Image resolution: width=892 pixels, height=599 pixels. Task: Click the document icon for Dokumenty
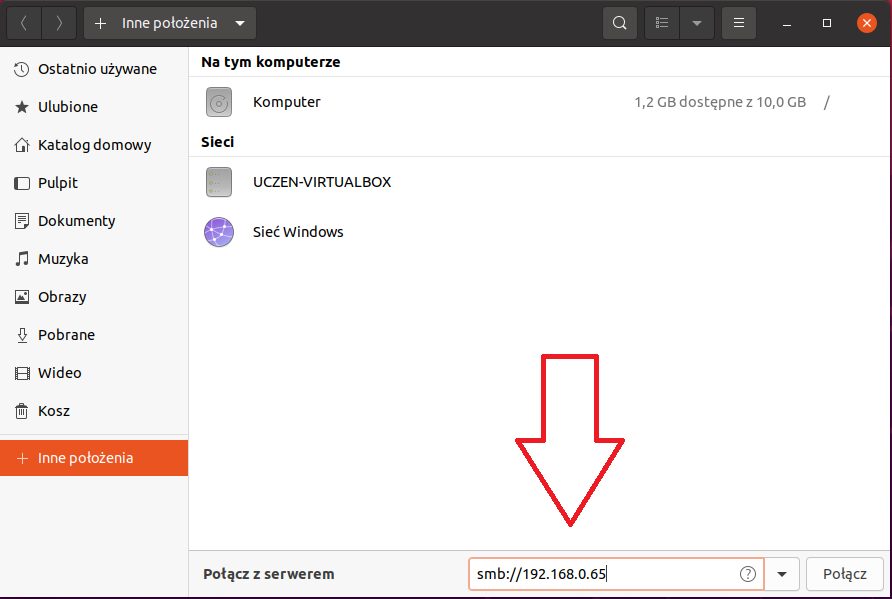tap(22, 221)
